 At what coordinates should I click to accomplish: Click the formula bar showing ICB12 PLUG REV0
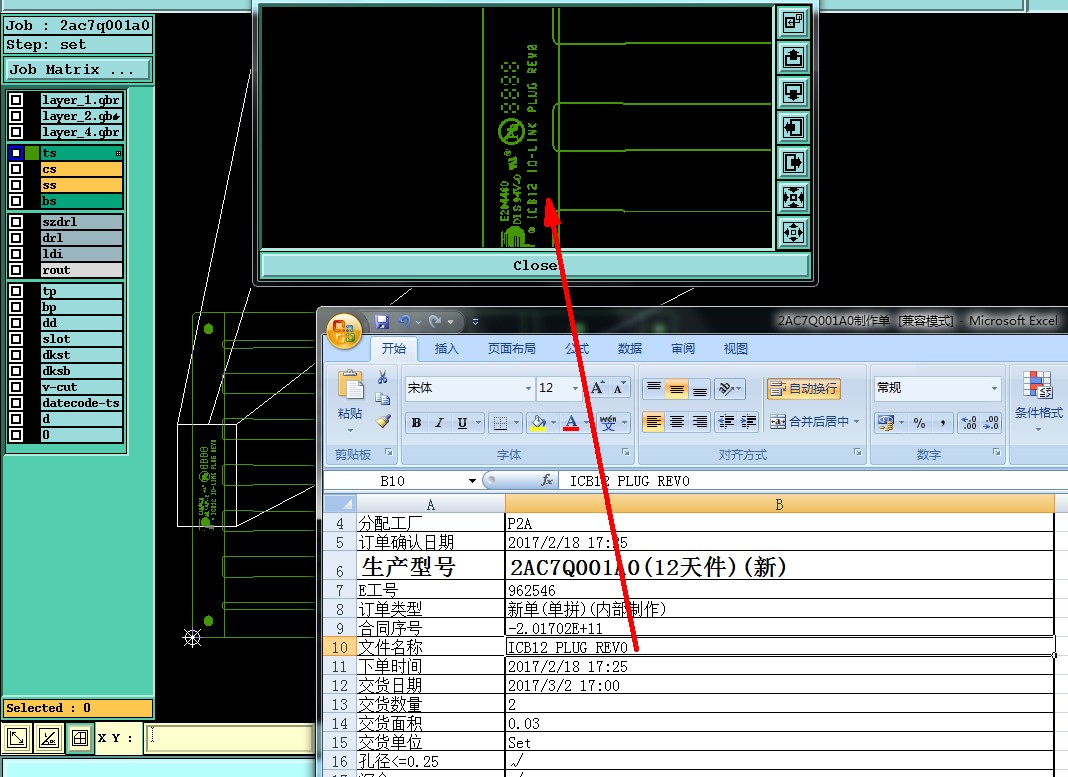click(x=814, y=481)
